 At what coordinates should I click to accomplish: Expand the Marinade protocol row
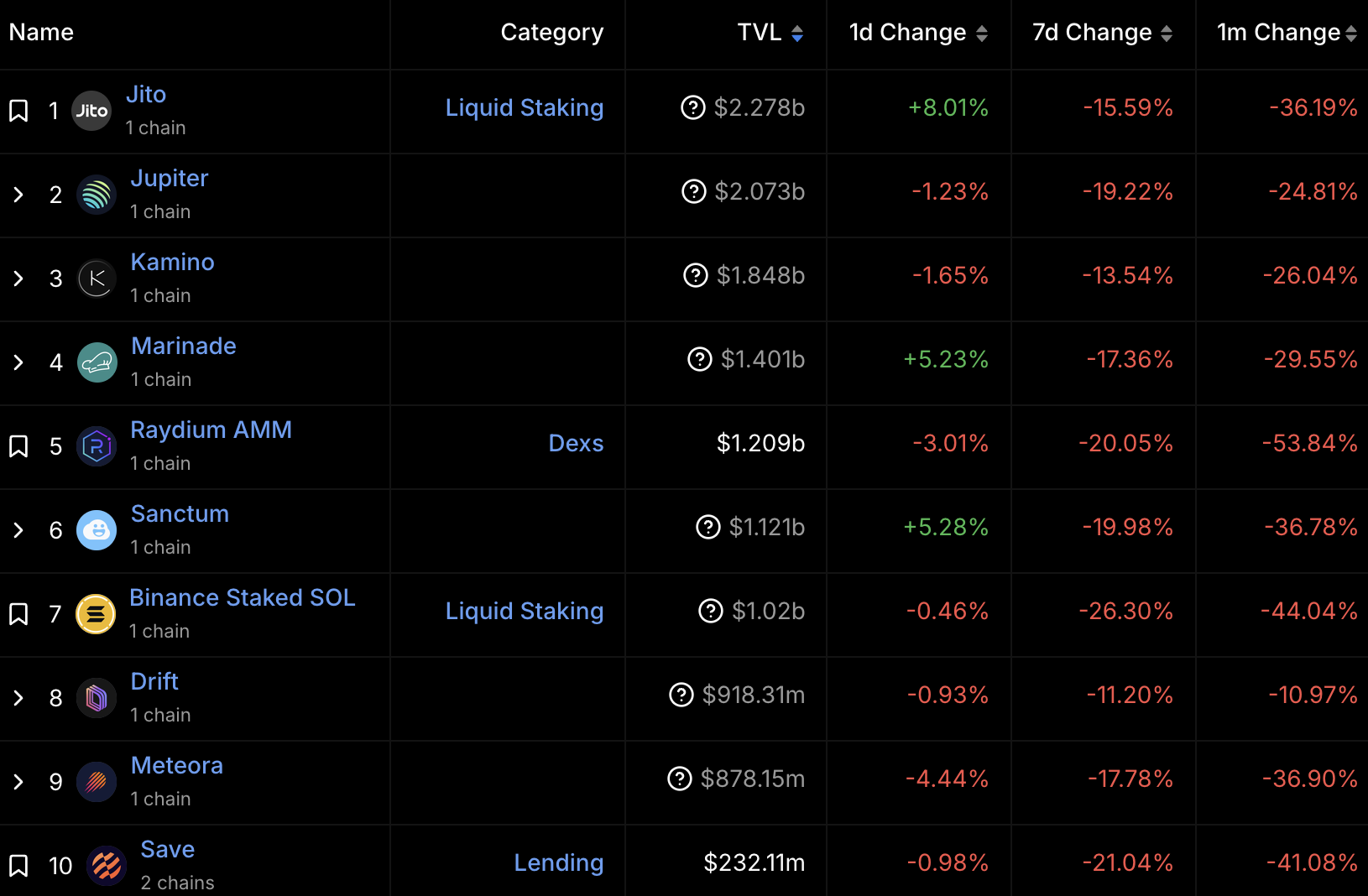(x=18, y=362)
